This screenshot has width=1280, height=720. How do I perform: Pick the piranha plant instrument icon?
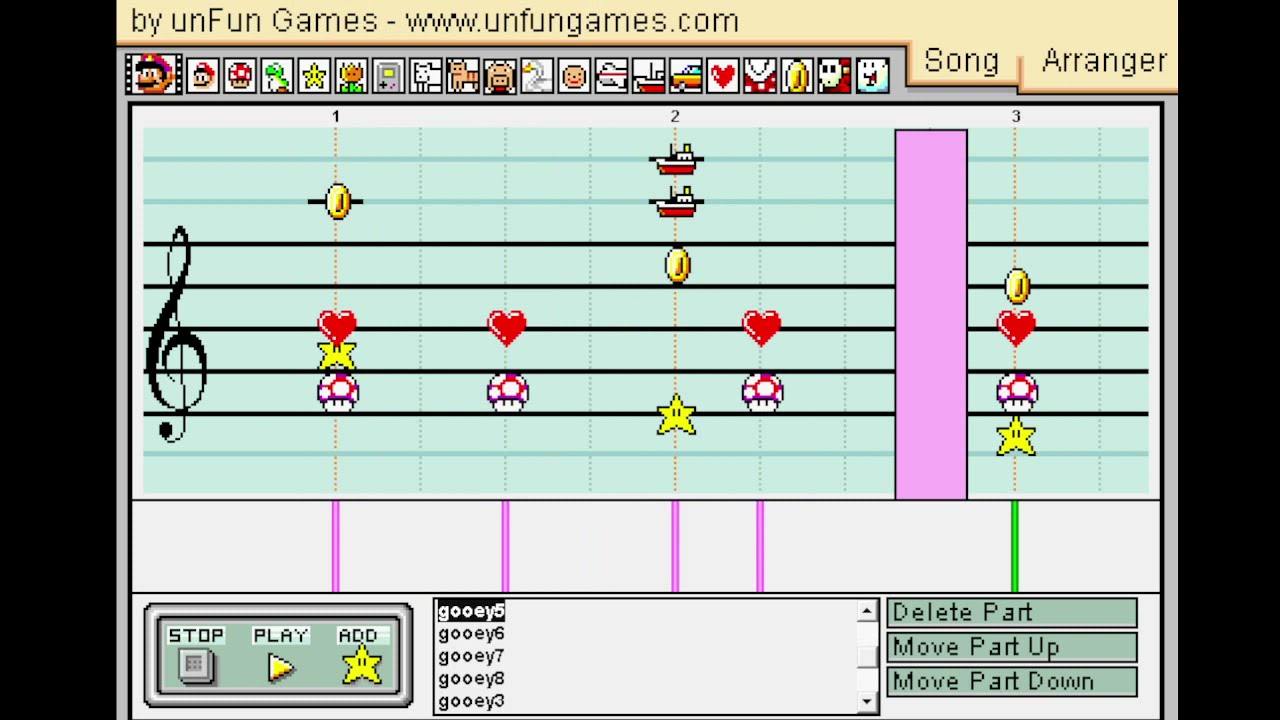click(x=760, y=76)
